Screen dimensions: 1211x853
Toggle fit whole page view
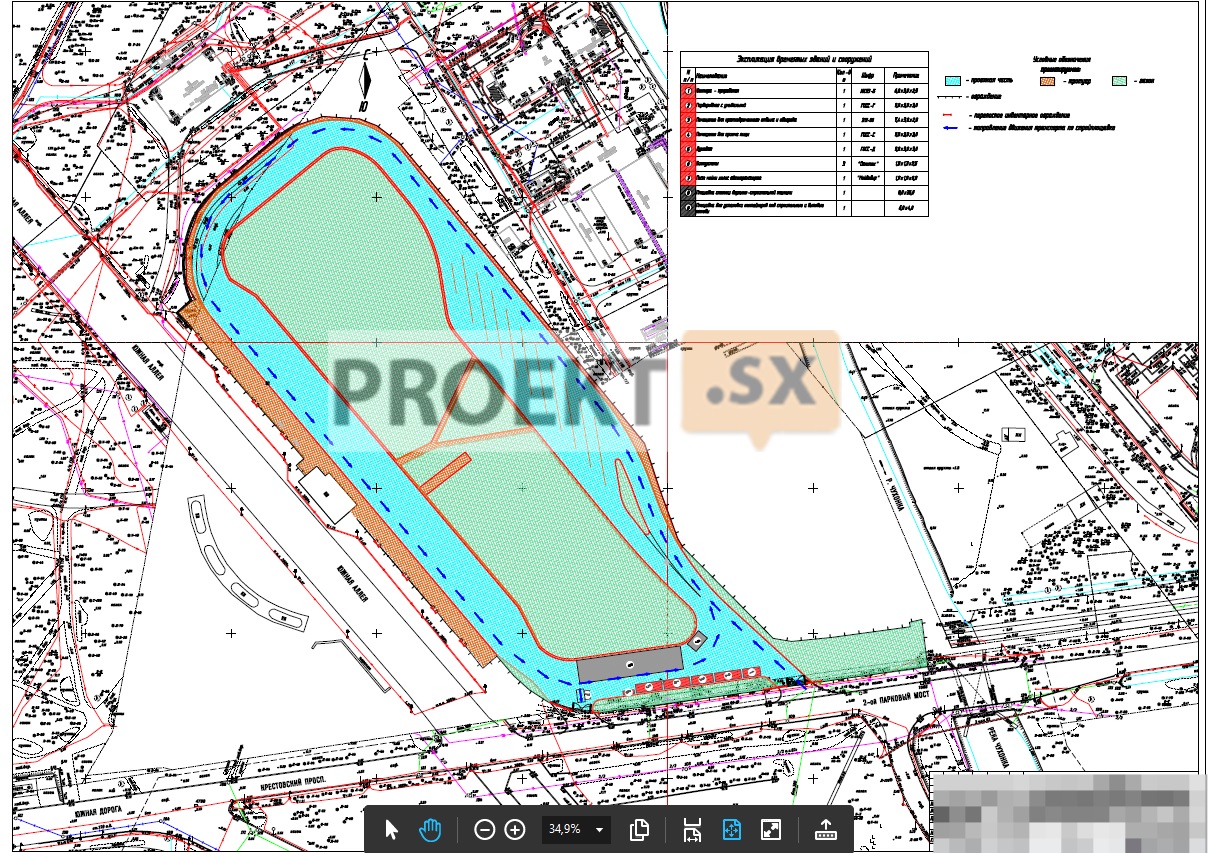click(731, 830)
